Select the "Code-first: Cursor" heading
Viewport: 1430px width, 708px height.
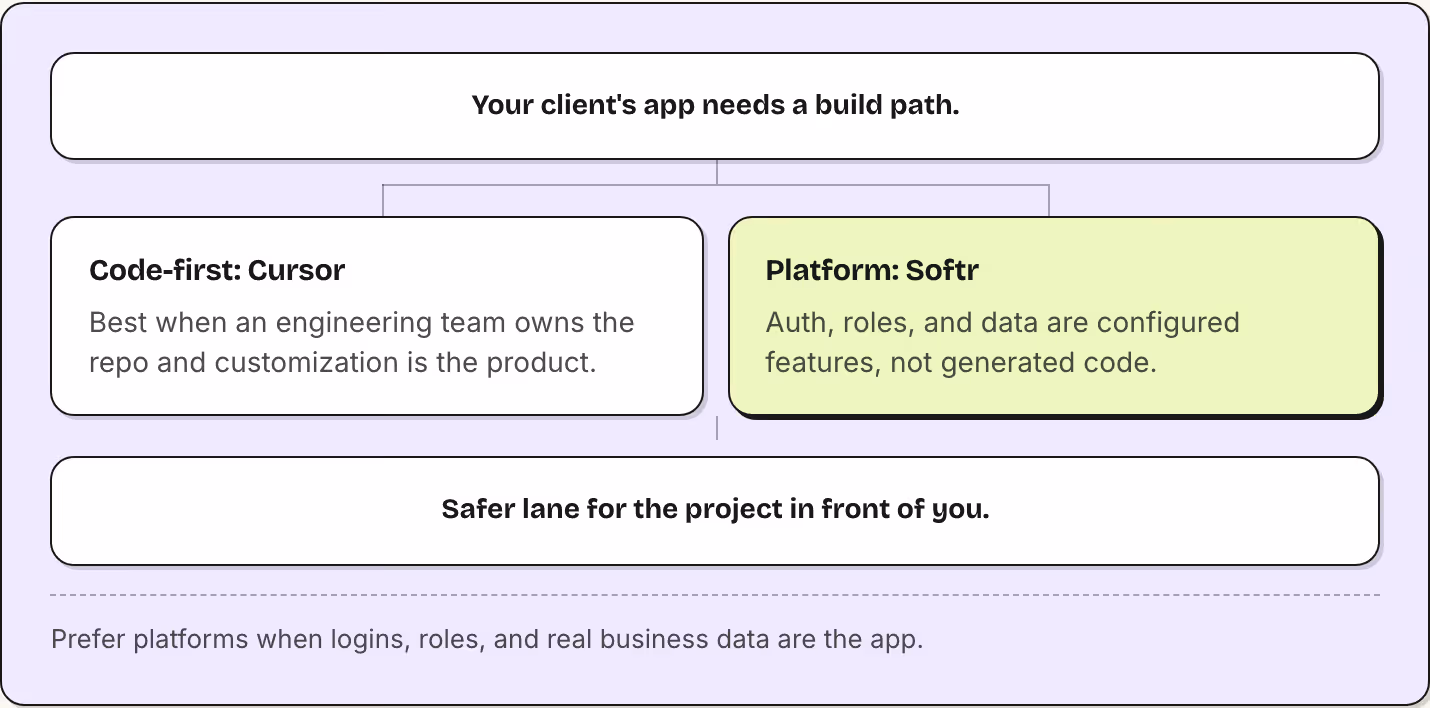coord(217,271)
